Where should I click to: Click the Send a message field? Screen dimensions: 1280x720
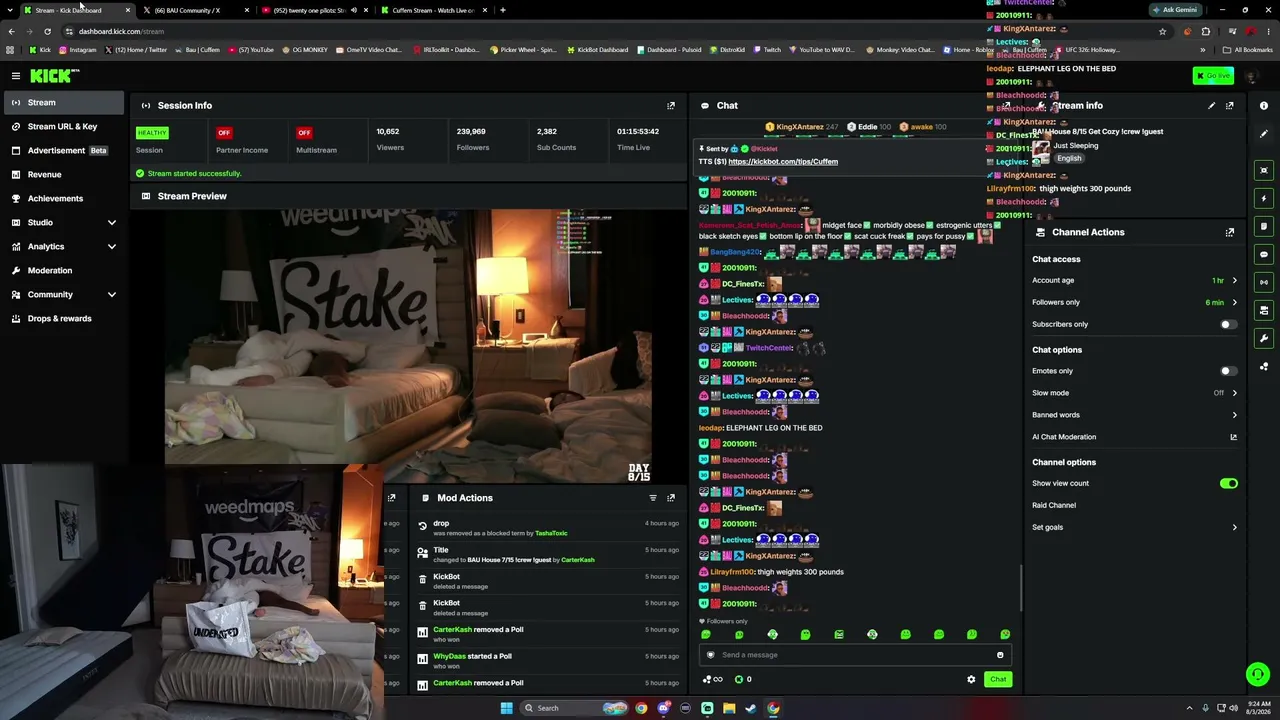[855, 655]
